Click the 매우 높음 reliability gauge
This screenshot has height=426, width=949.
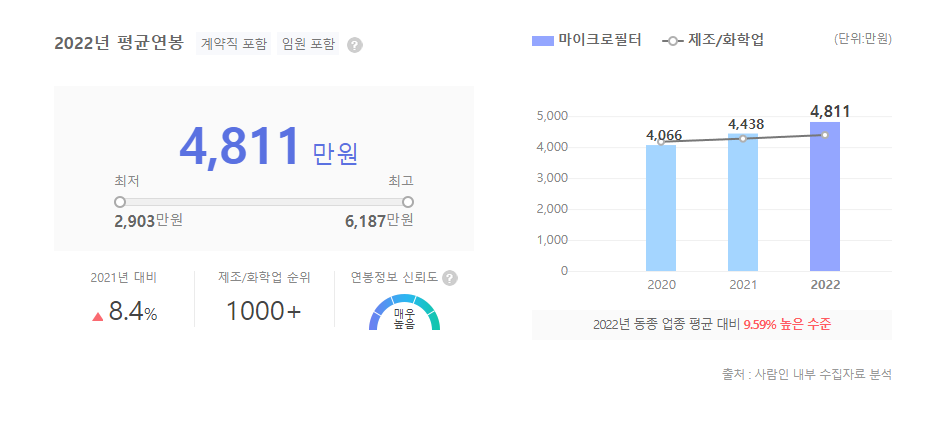(x=404, y=313)
